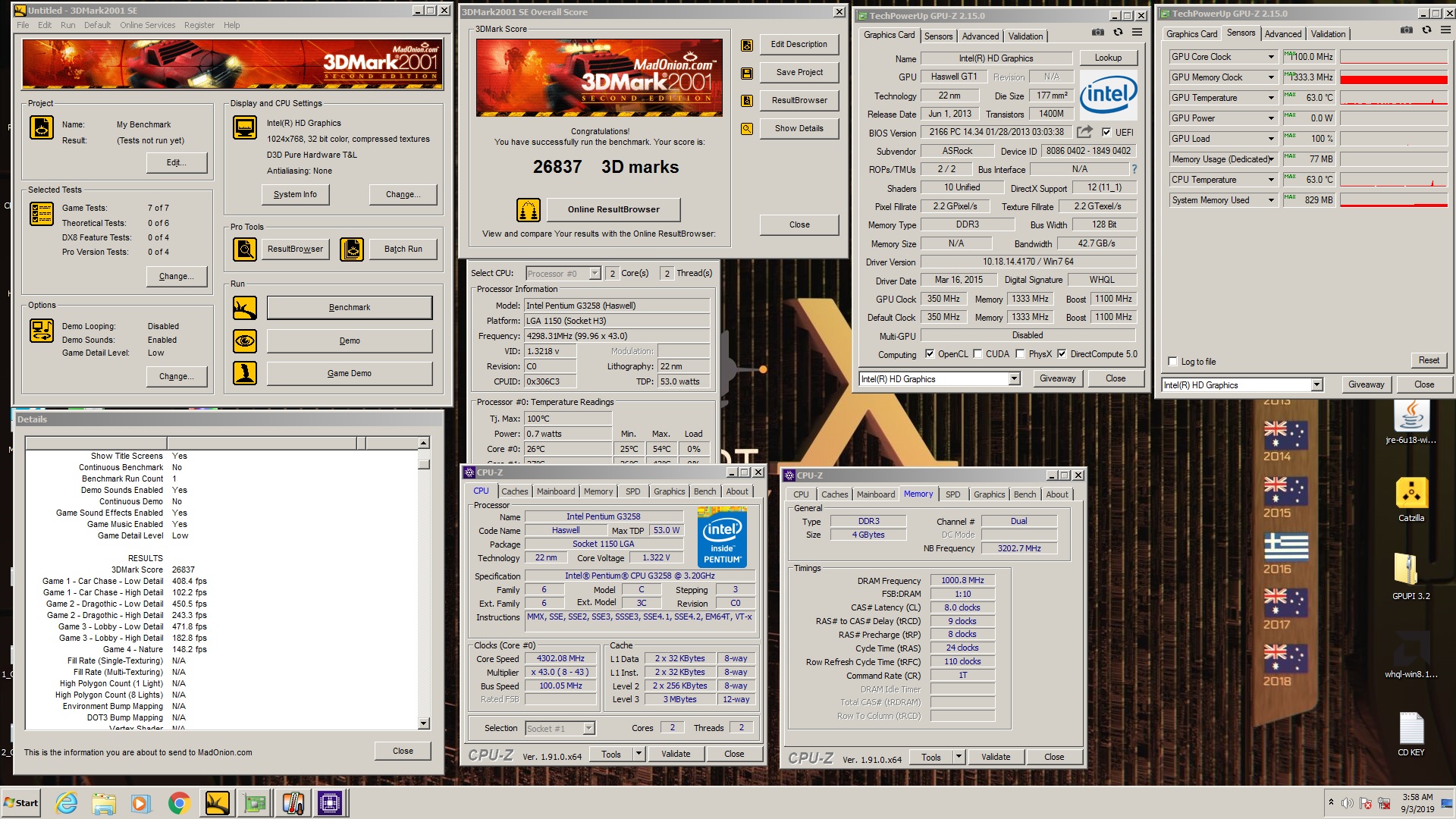Screen dimensions: 1456x819
Task: Click the Demo eye icon
Action: 245,341
